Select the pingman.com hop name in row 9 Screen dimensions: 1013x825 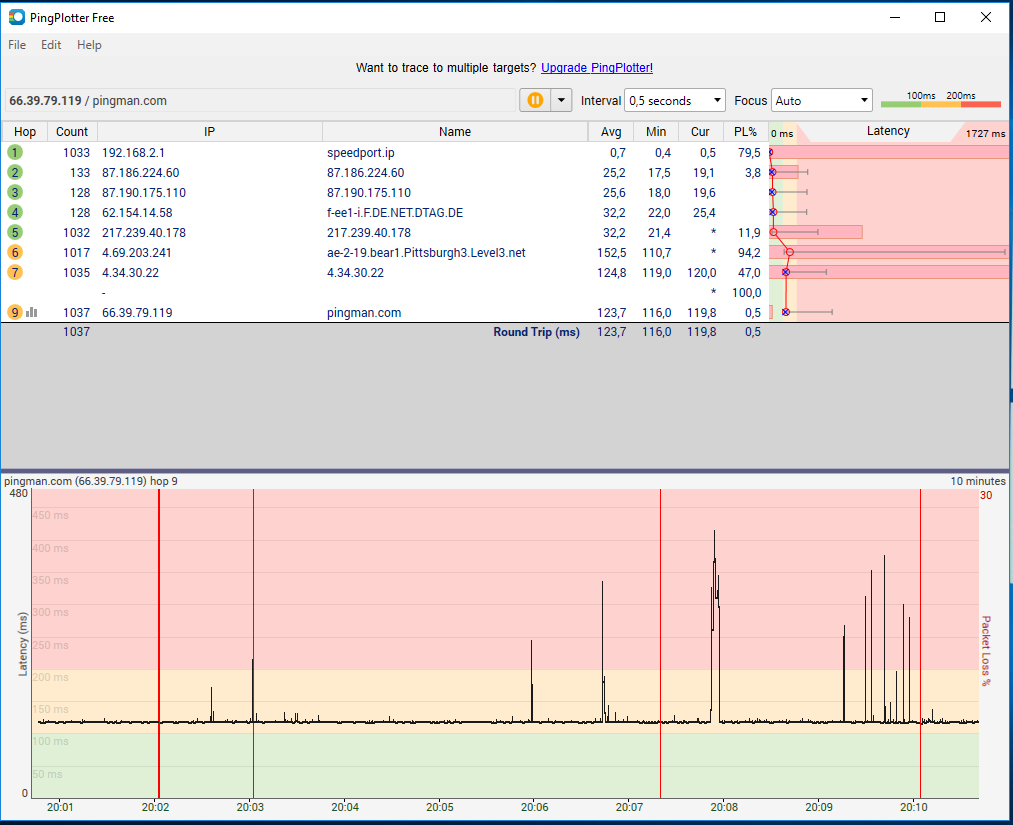364,313
